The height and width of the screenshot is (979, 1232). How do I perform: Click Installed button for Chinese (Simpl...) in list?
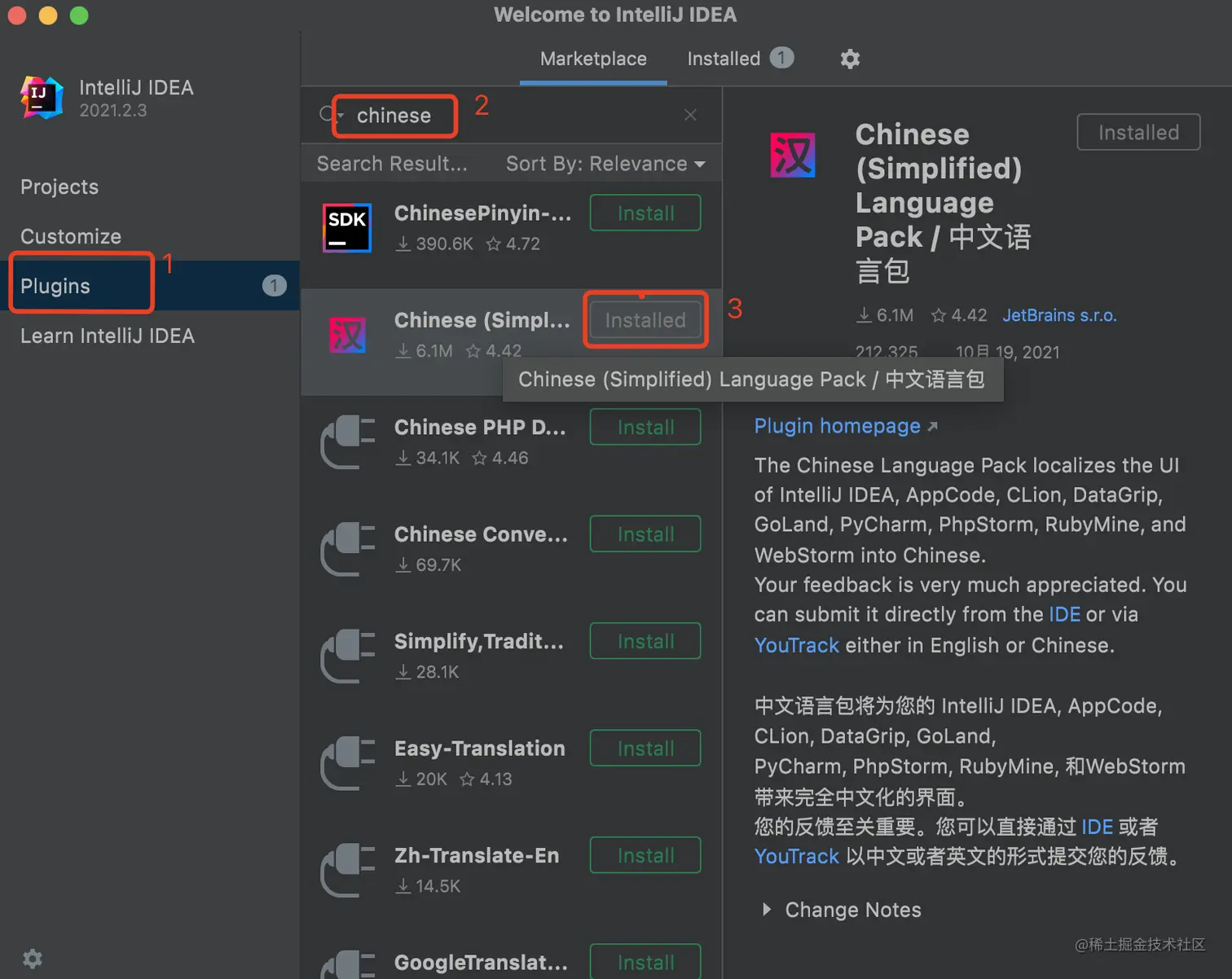645,320
